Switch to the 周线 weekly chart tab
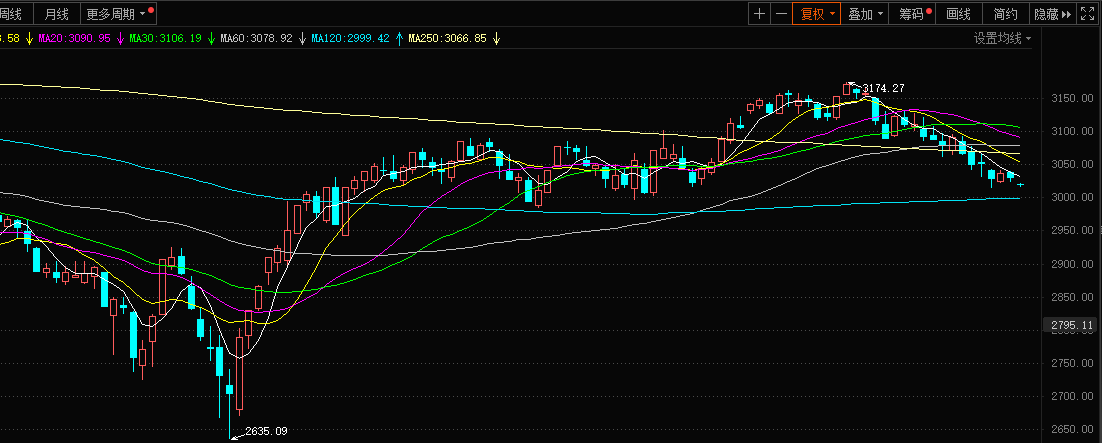The width and height of the screenshot is (1102, 443). 12,14
